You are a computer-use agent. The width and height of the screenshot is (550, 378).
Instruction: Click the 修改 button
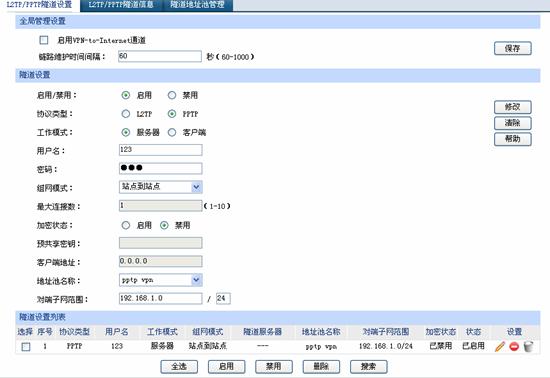point(512,107)
